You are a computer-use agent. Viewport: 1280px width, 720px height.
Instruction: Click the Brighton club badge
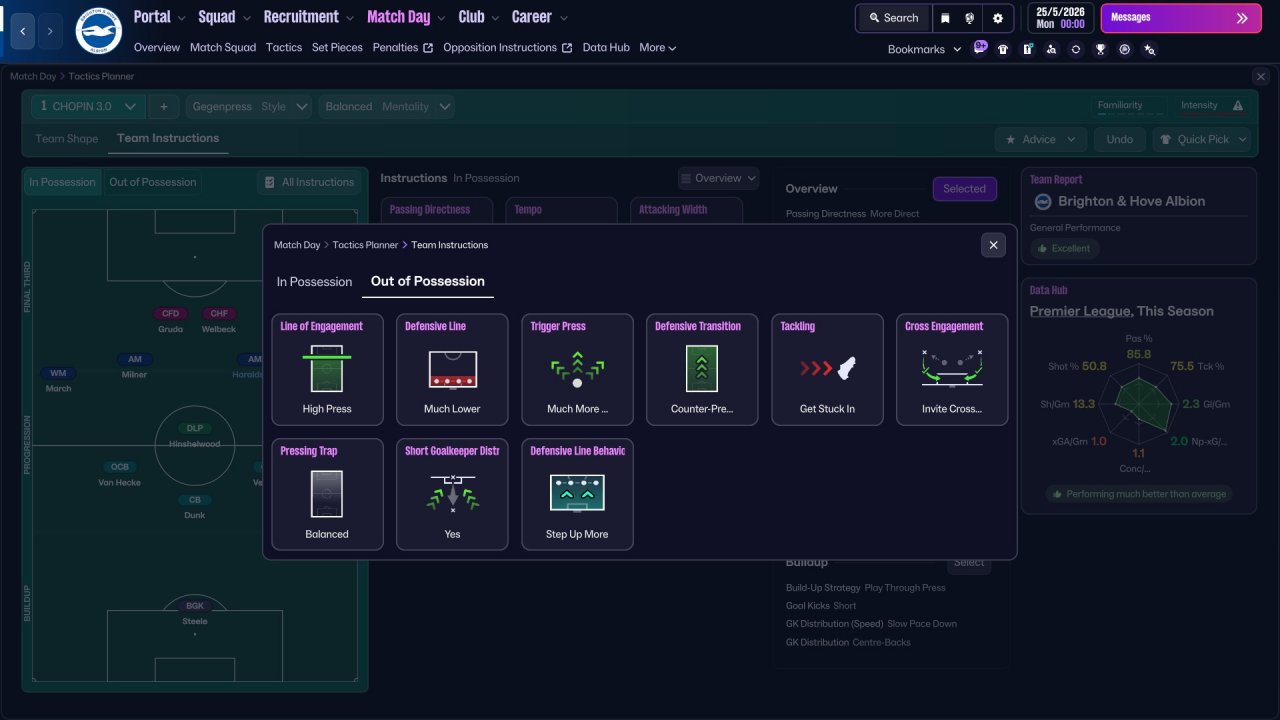click(x=98, y=31)
